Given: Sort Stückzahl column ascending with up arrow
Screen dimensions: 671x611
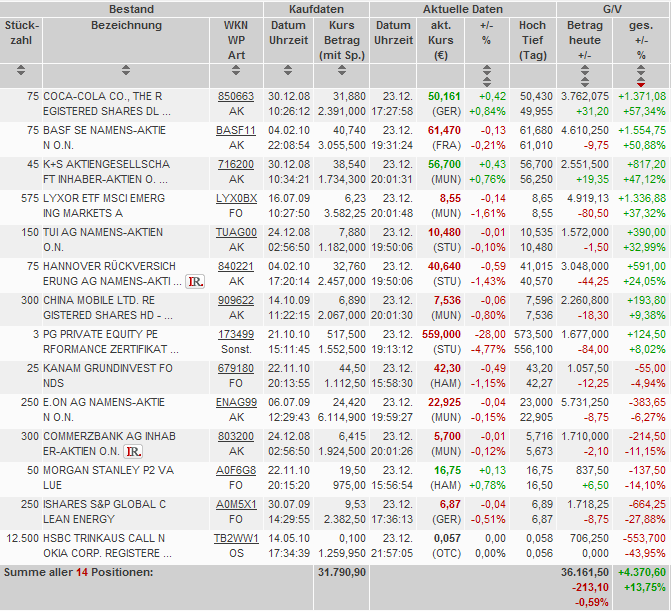Looking at the screenshot, I should (21, 67).
